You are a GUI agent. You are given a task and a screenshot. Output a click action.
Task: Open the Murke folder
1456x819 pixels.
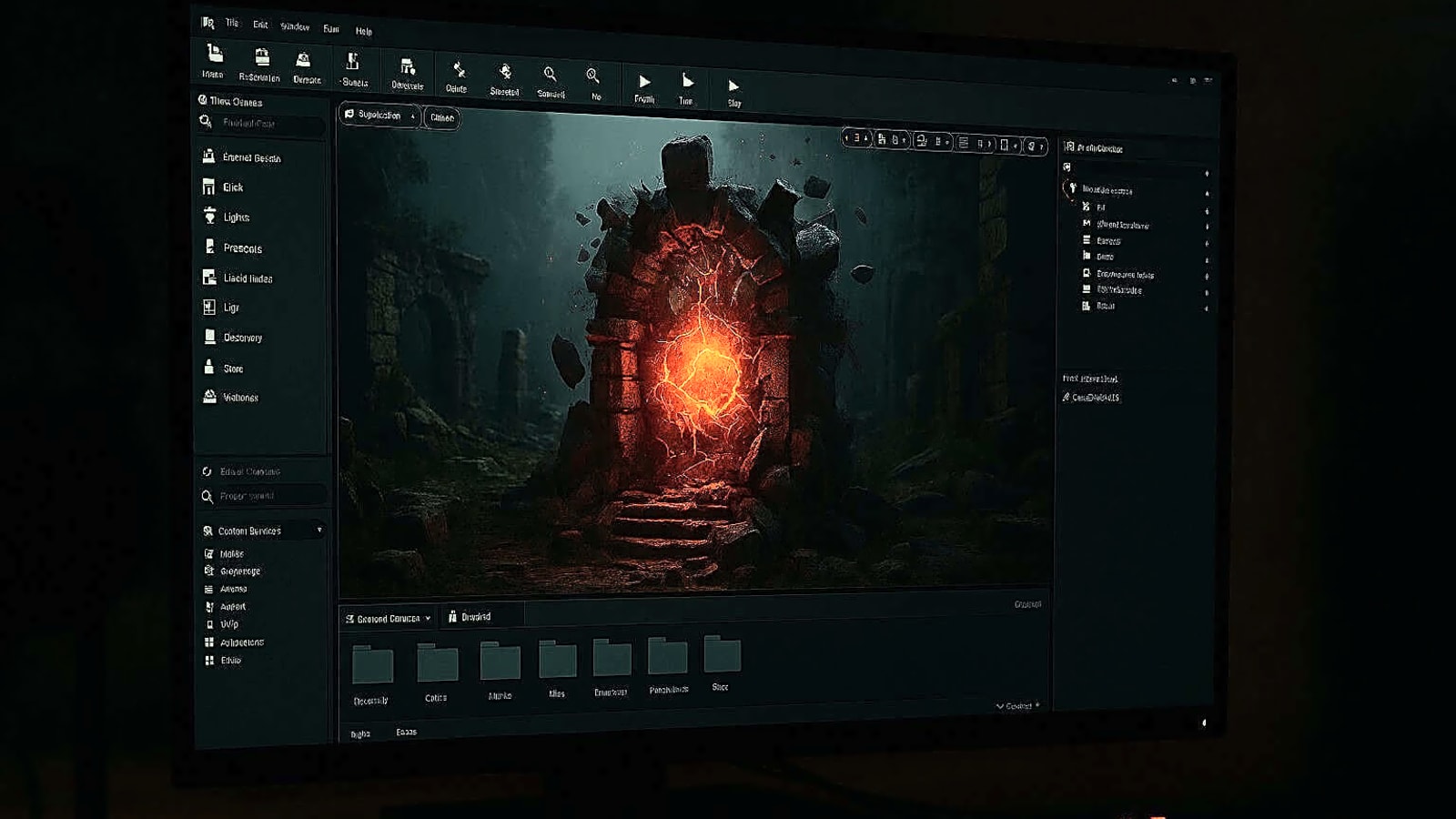point(500,670)
